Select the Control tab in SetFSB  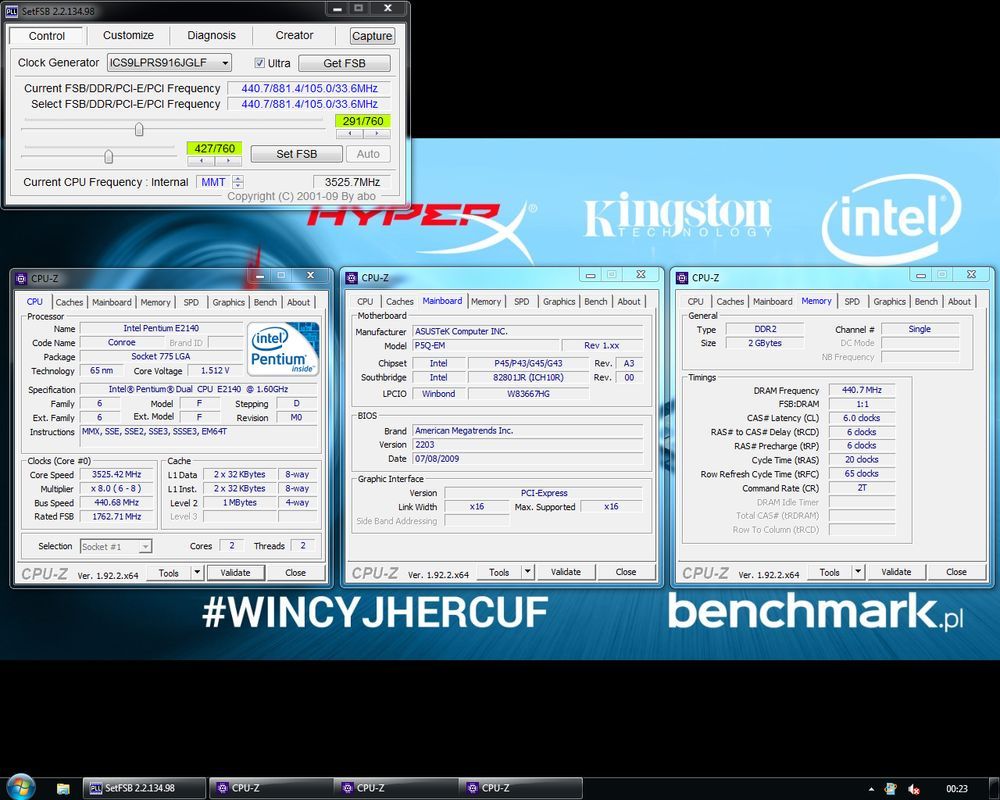(47, 36)
